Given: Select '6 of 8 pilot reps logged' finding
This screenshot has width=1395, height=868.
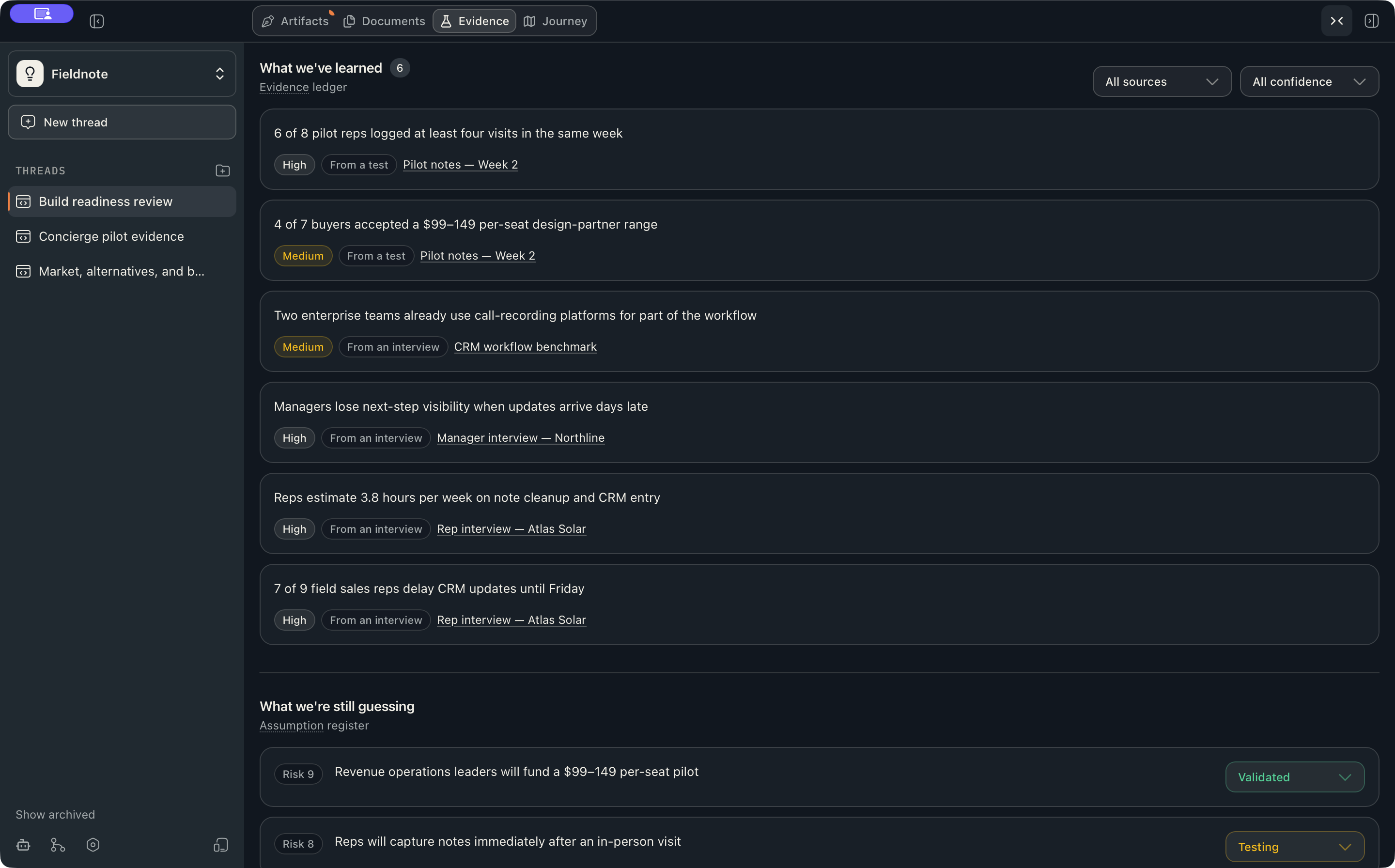Looking at the screenshot, I should [819, 149].
